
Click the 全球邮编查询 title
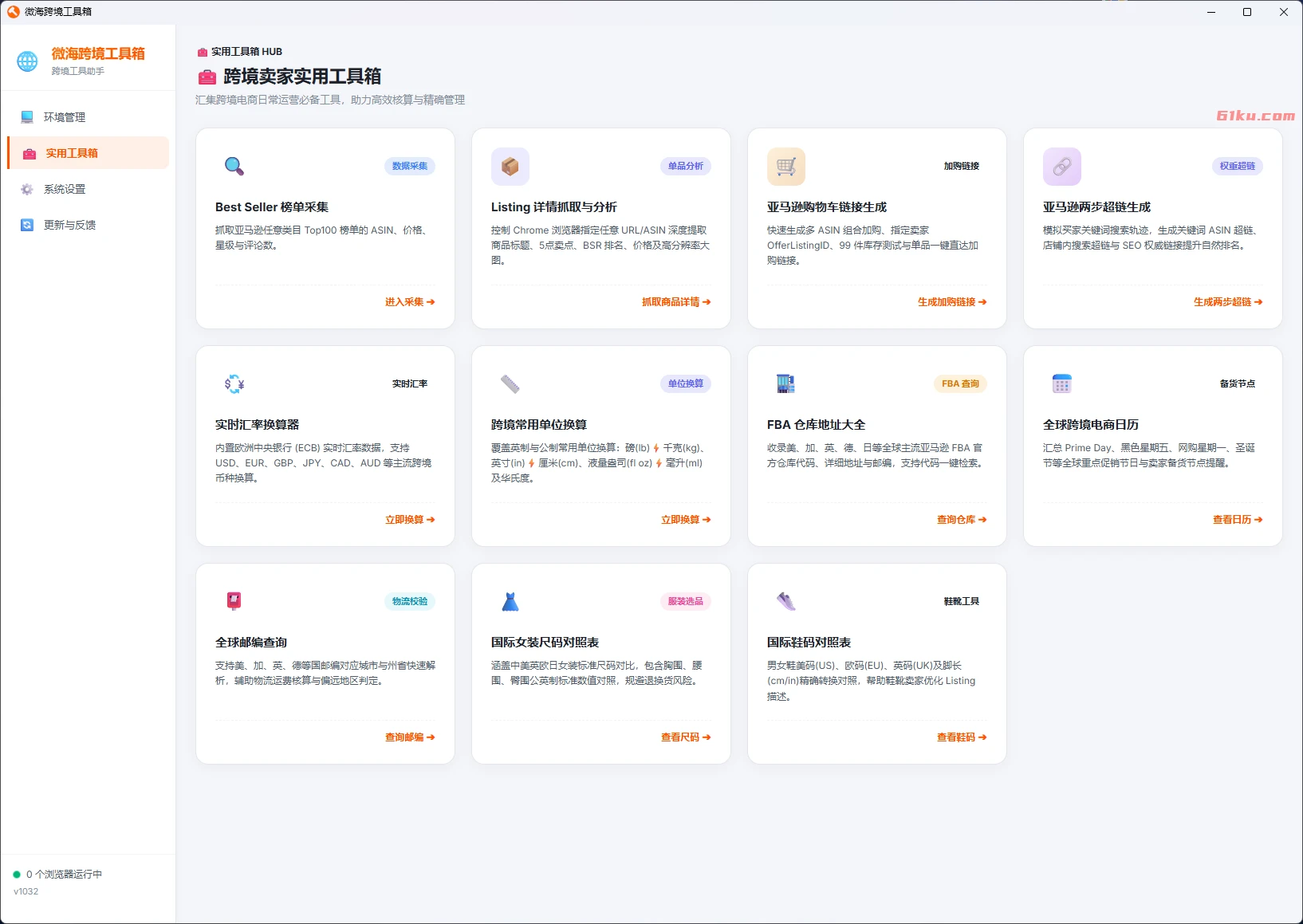[251, 643]
